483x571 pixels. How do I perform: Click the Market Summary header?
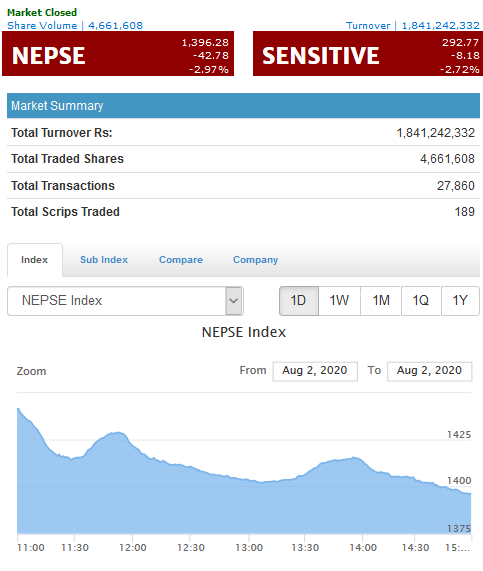pyautogui.click(x=243, y=106)
